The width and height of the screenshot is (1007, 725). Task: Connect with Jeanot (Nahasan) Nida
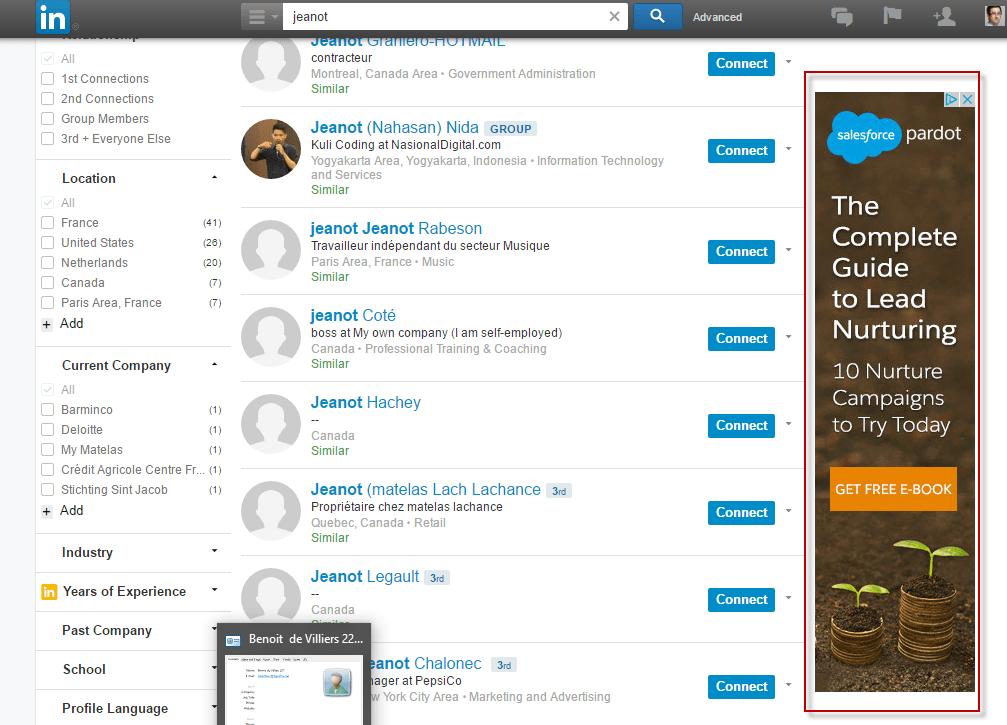(x=741, y=150)
